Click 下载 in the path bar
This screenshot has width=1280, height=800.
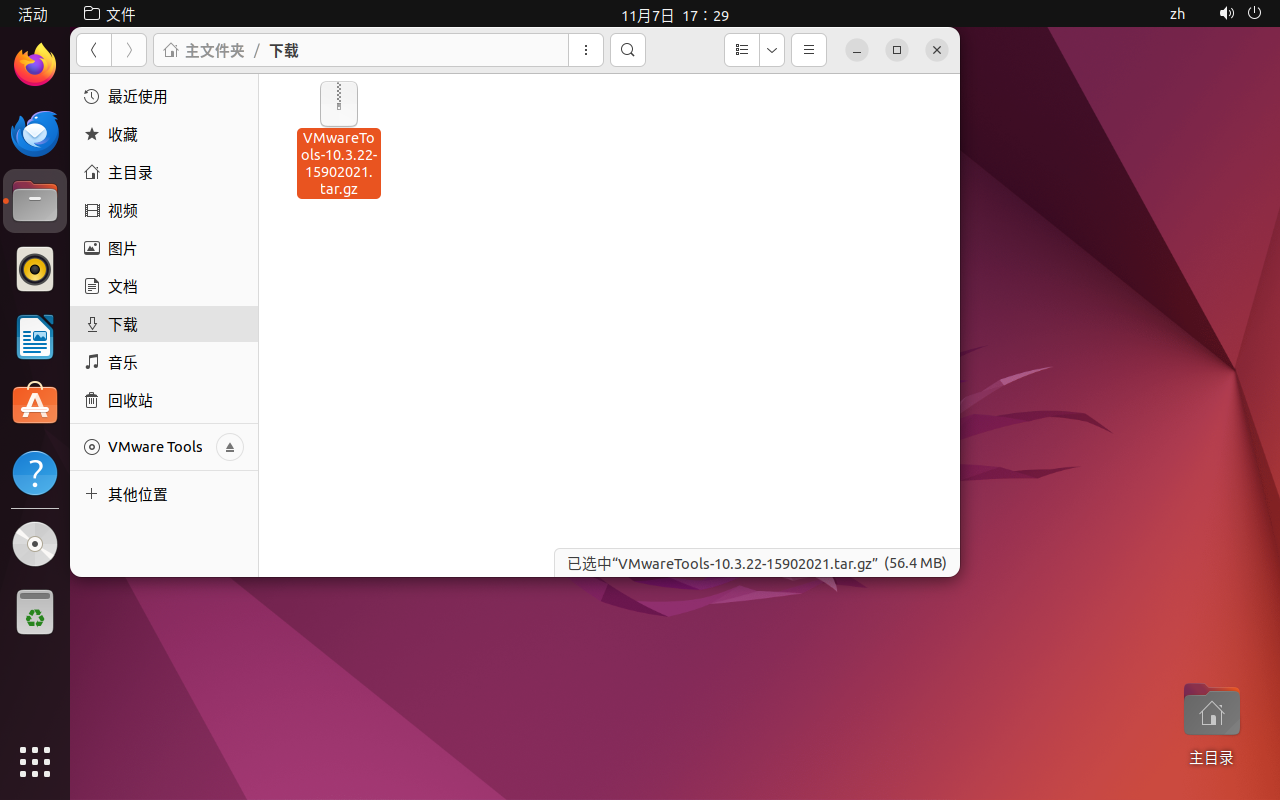coord(284,50)
